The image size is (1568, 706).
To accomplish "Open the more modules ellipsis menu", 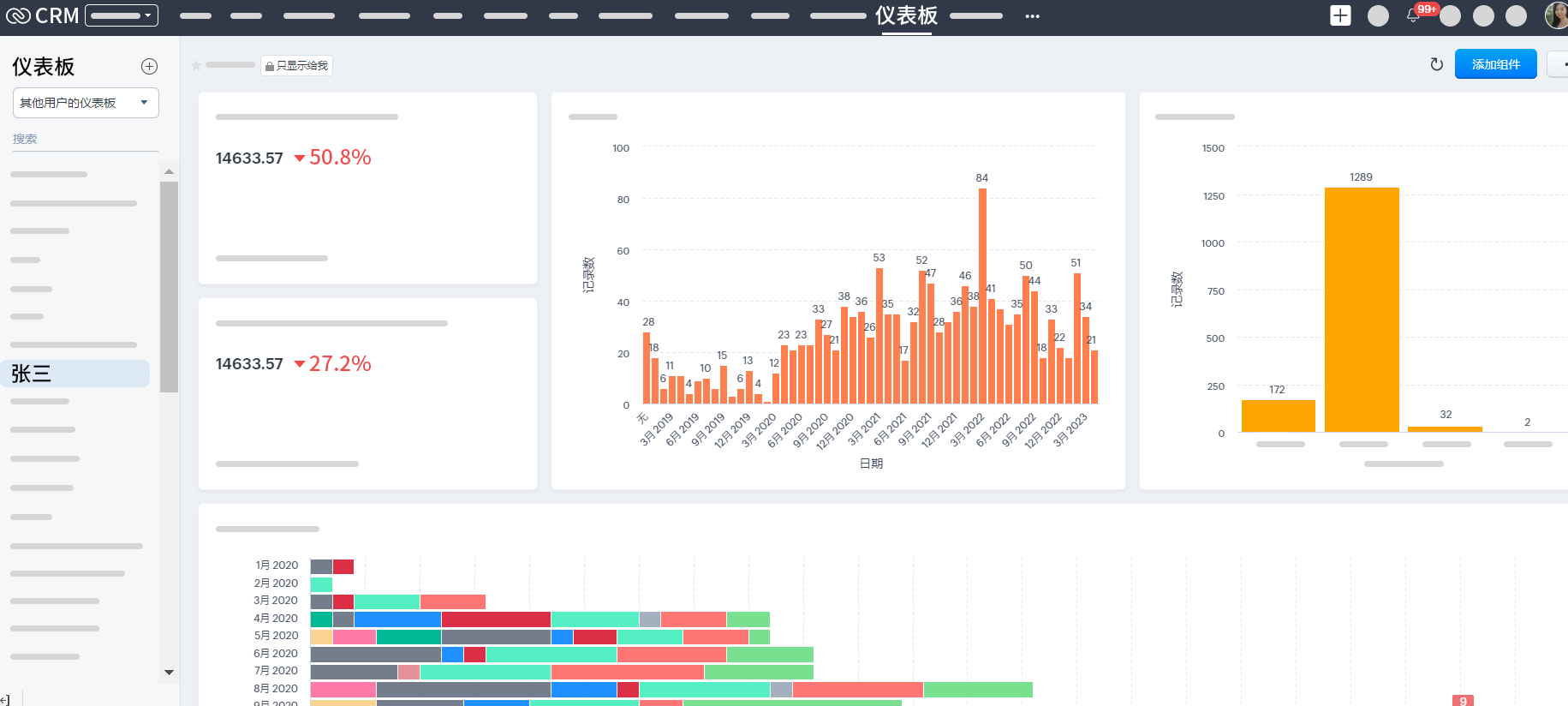I will tap(1032, 16).
